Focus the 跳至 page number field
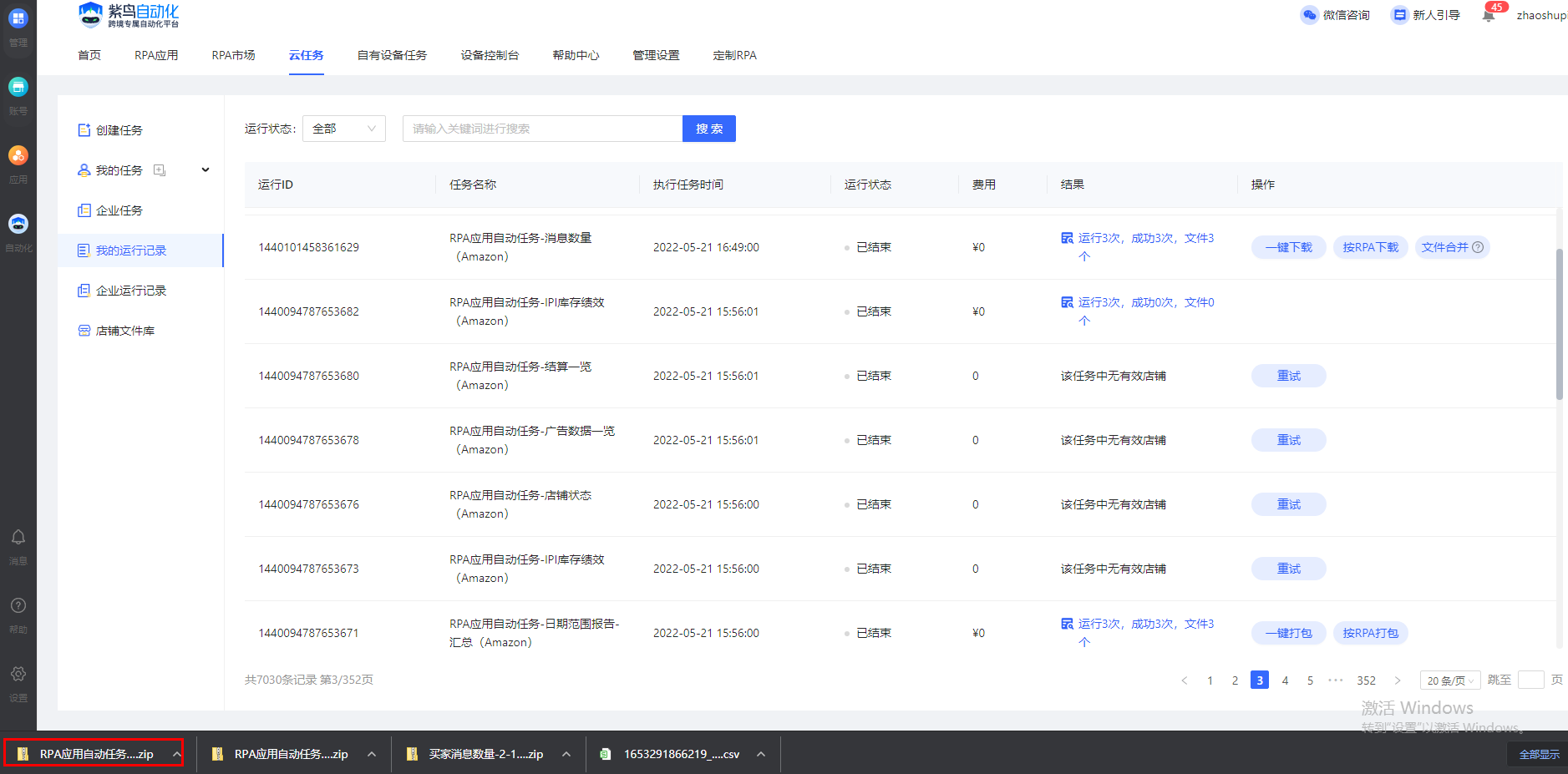 (x=1530, y=680)
